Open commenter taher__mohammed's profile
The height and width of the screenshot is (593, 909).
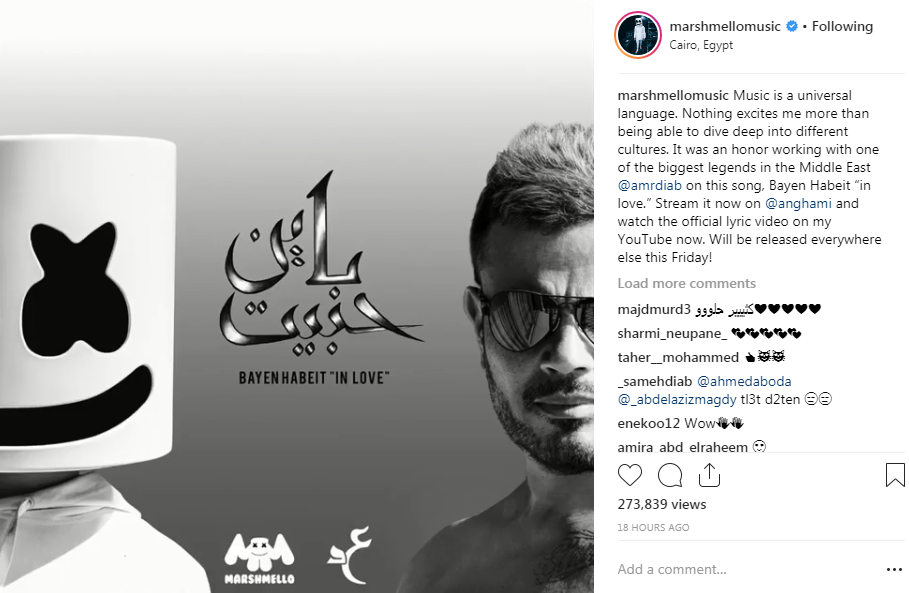[678, 358]
